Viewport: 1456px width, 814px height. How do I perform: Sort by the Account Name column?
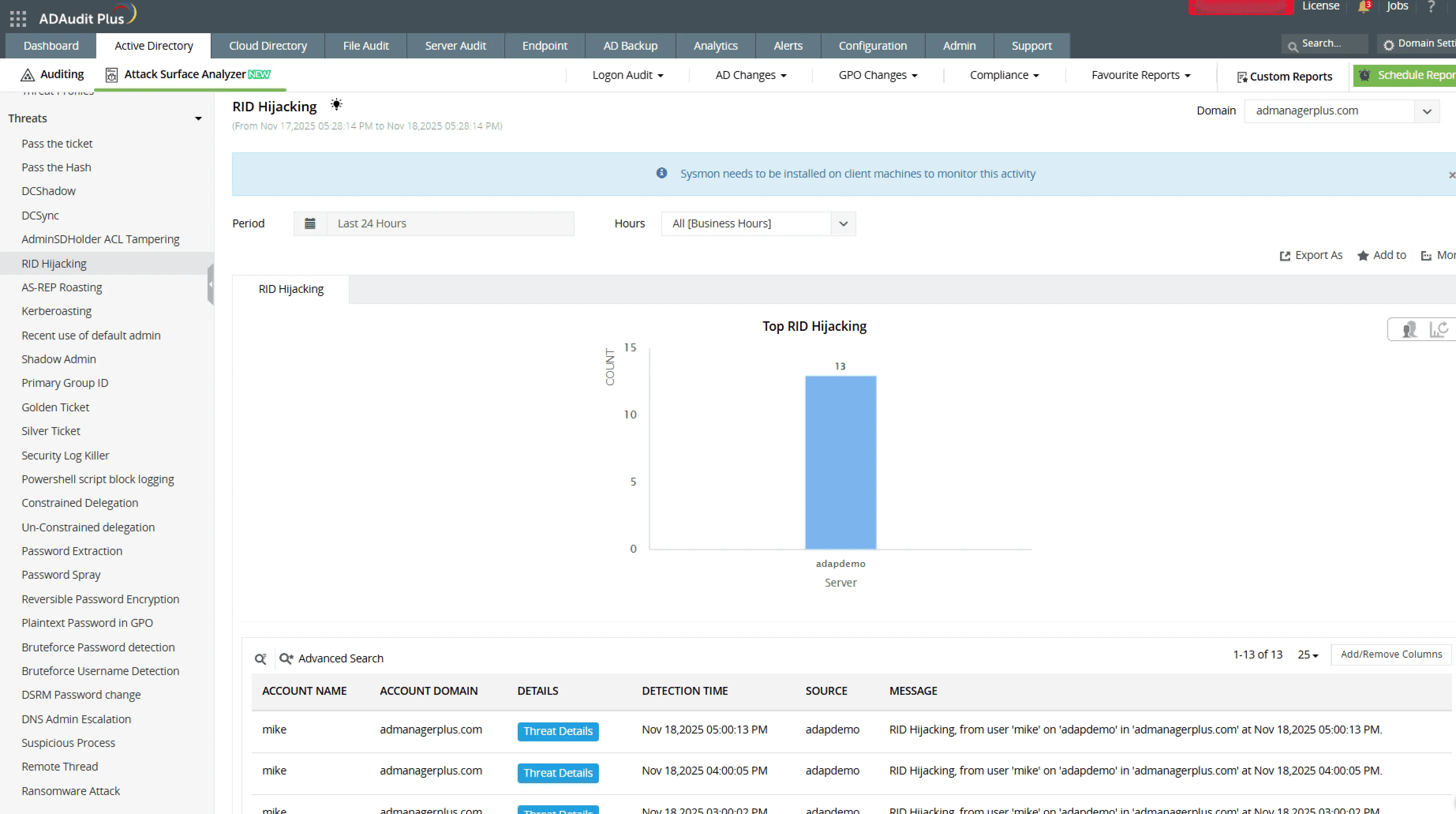pos(304,691)
